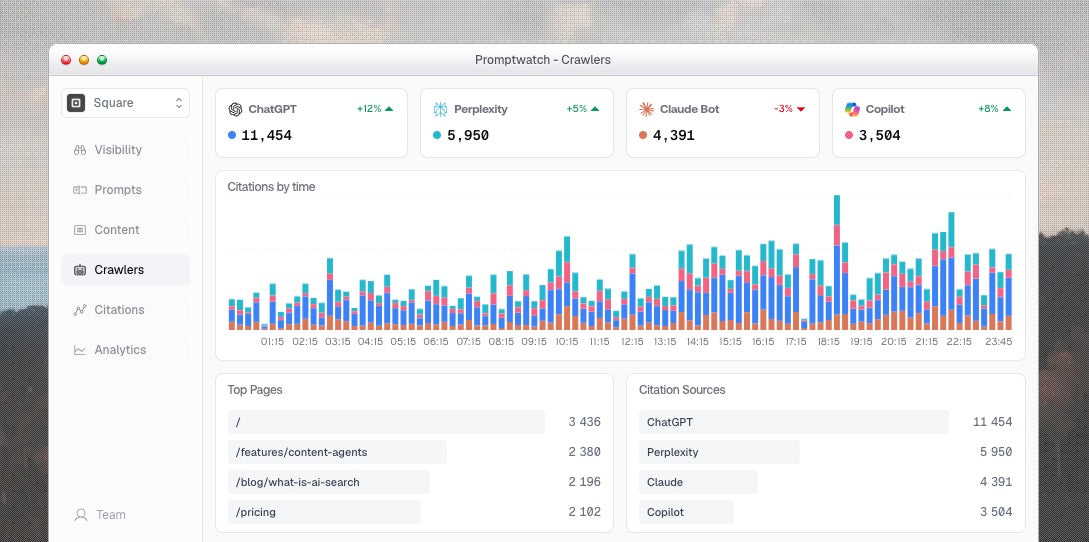Click the -3% change label
The width and height of the screenshot is (1089, 542).
coord(783,109)
